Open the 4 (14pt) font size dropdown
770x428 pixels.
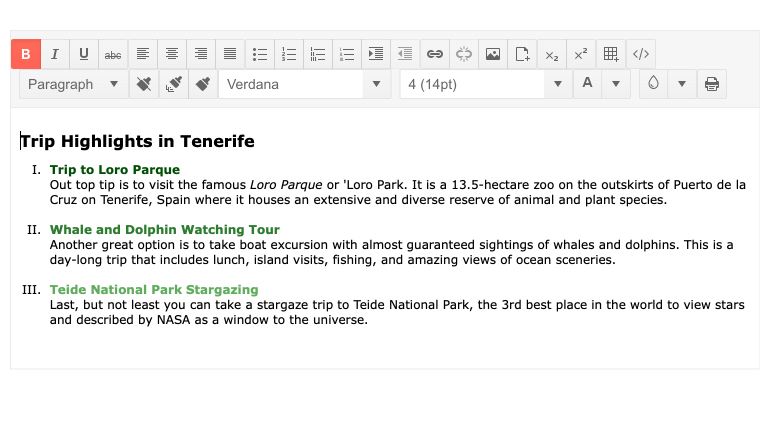pyautogui.click(x=486, y=84)
